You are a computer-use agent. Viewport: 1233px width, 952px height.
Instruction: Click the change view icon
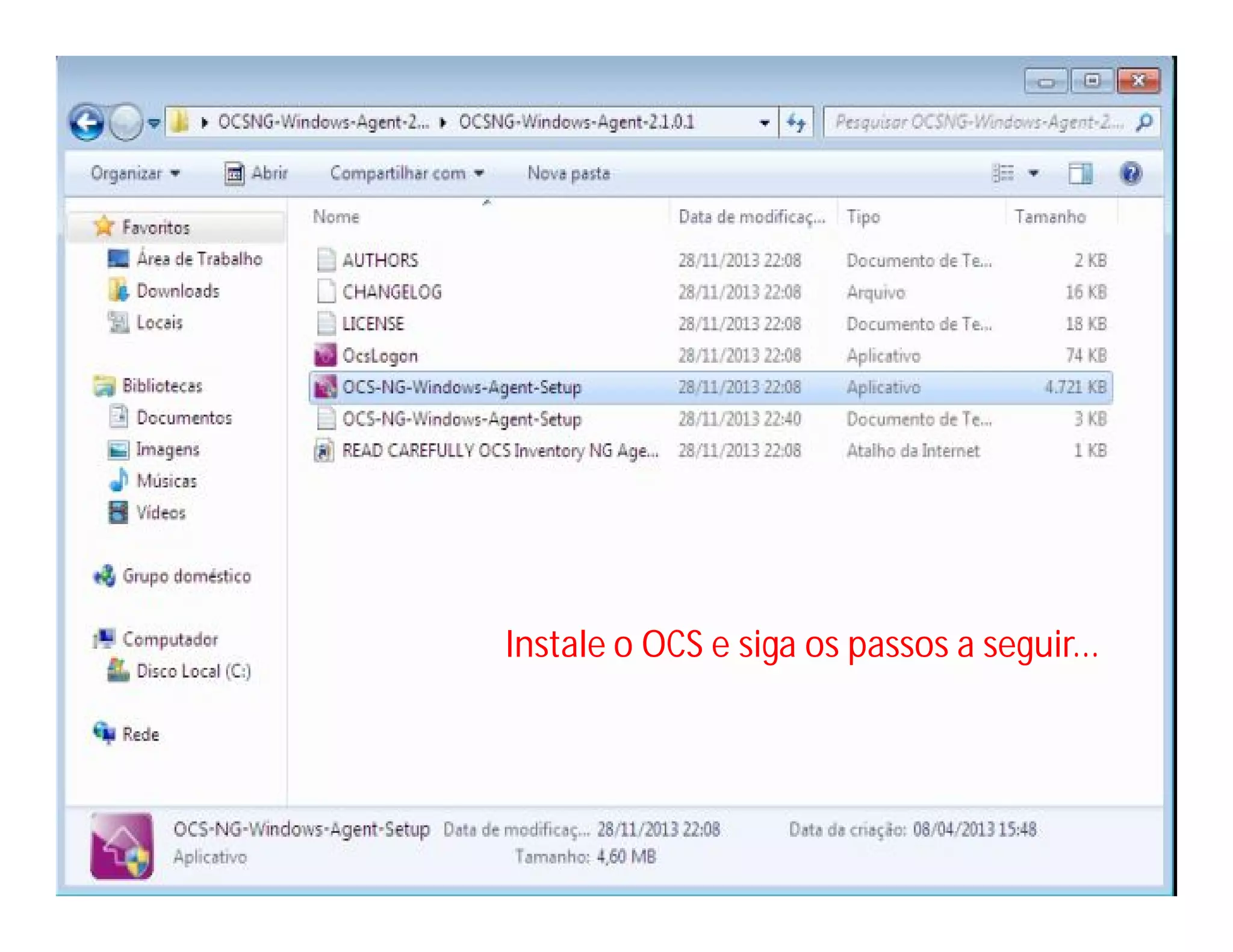click(1003, 173)
